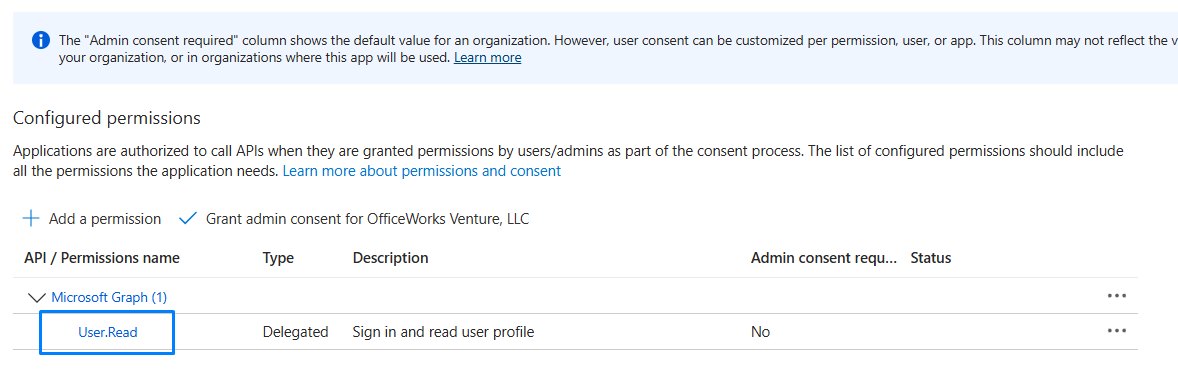
Task: Select the Sign in and read user profile description
Action: (x=443, y=332)
